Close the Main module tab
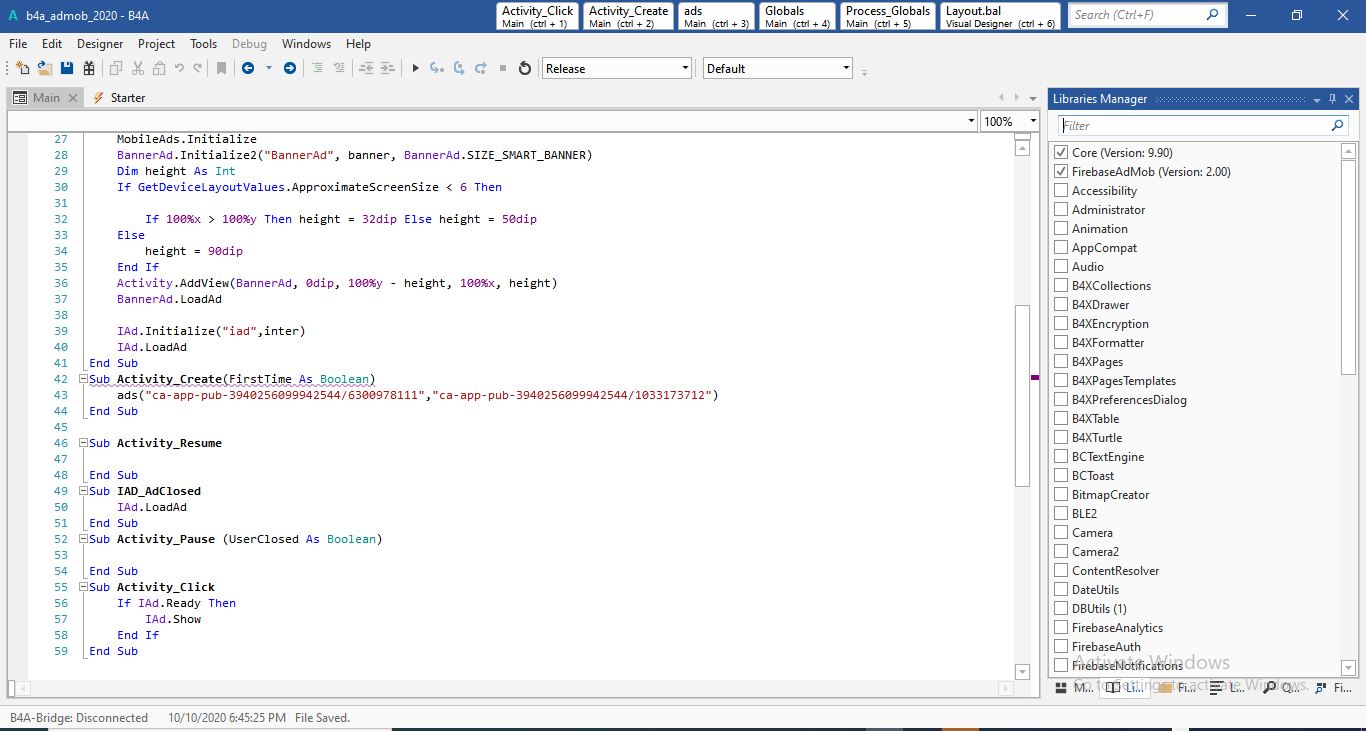Viewport: 1366px width, 731px height. 71,98
